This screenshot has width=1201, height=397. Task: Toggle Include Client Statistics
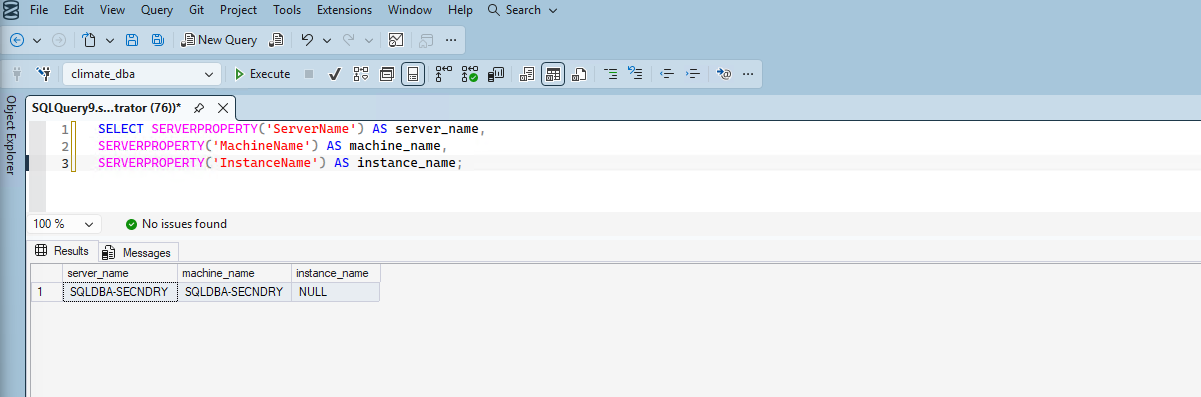point(496,74)
